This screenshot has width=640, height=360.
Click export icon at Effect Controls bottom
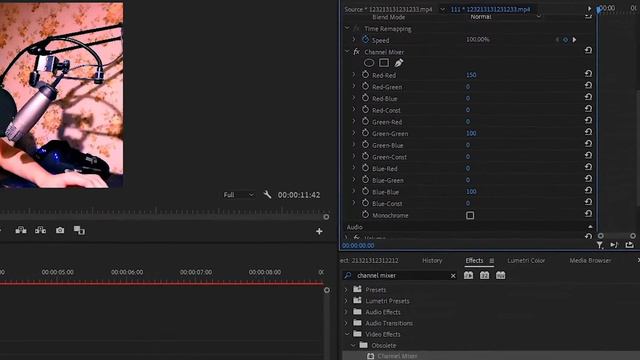click(629, 245)
